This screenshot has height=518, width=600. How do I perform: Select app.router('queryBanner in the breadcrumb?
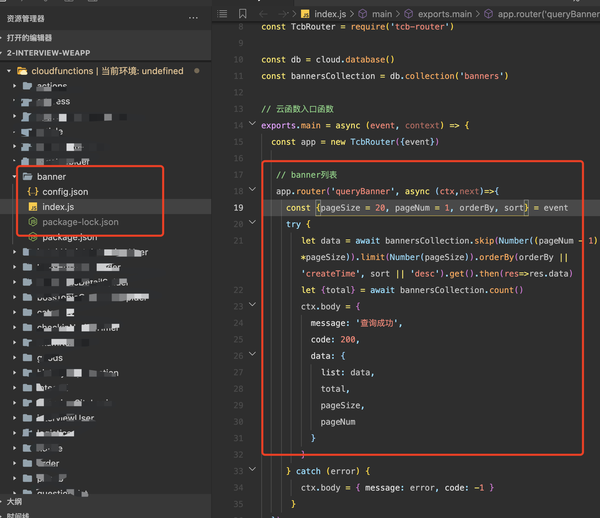(x=548, y=14)
